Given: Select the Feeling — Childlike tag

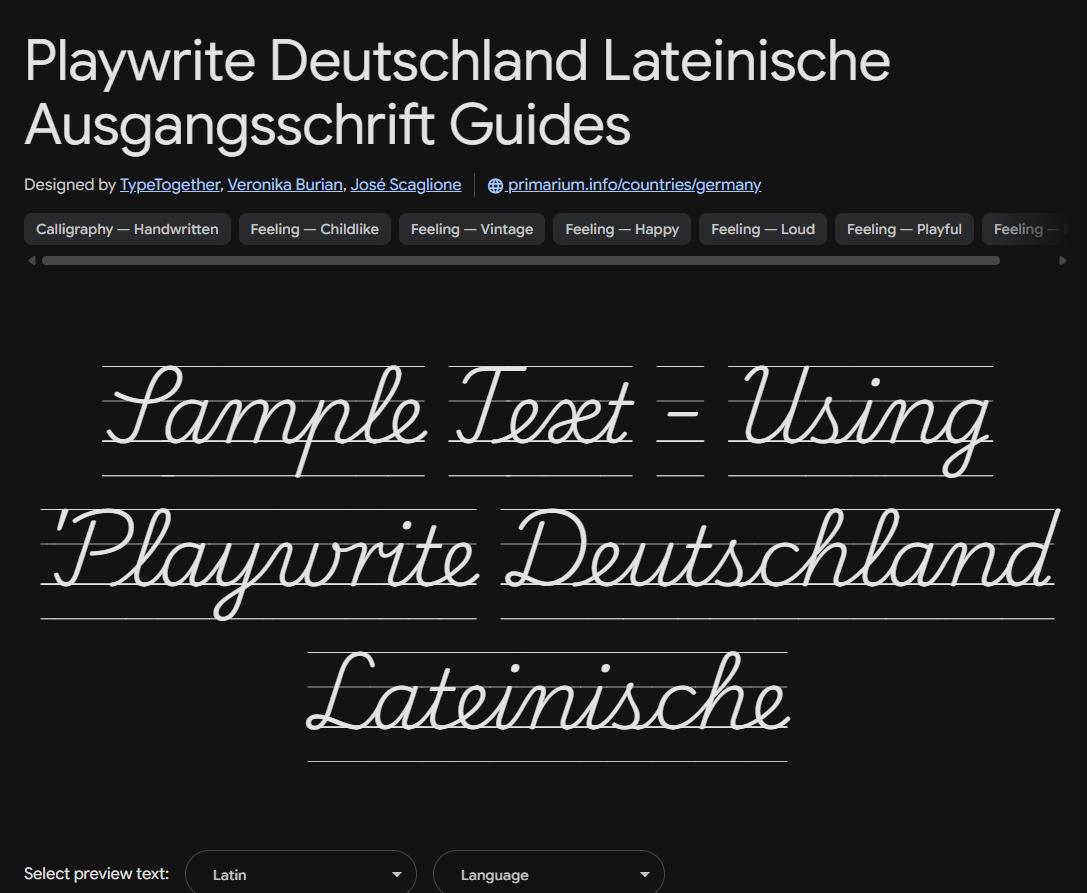Looking at the screenshot, I should tap(315, 229).
